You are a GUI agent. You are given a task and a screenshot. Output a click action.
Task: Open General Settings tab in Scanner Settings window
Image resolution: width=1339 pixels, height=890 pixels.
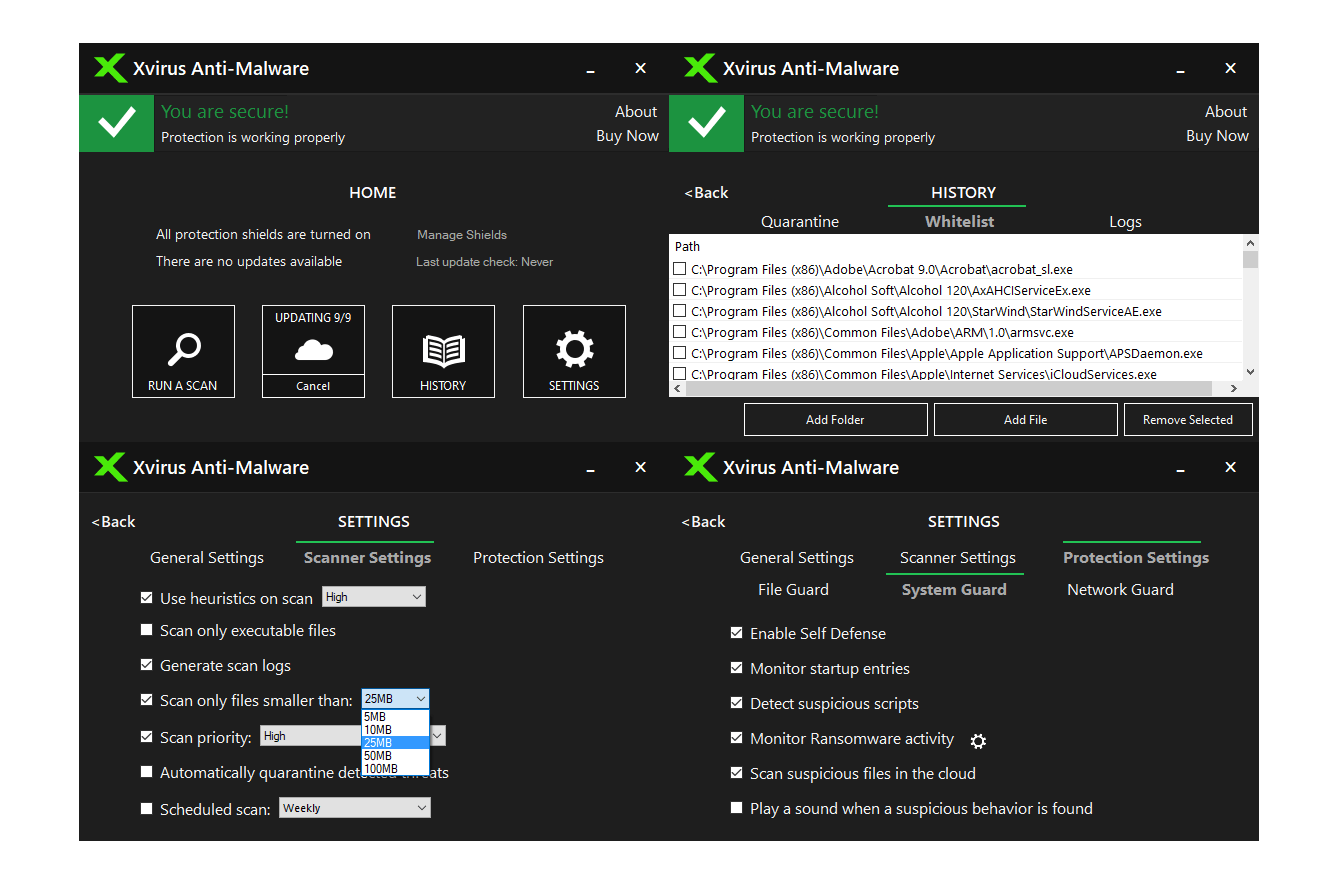click(x=207, y=558)
